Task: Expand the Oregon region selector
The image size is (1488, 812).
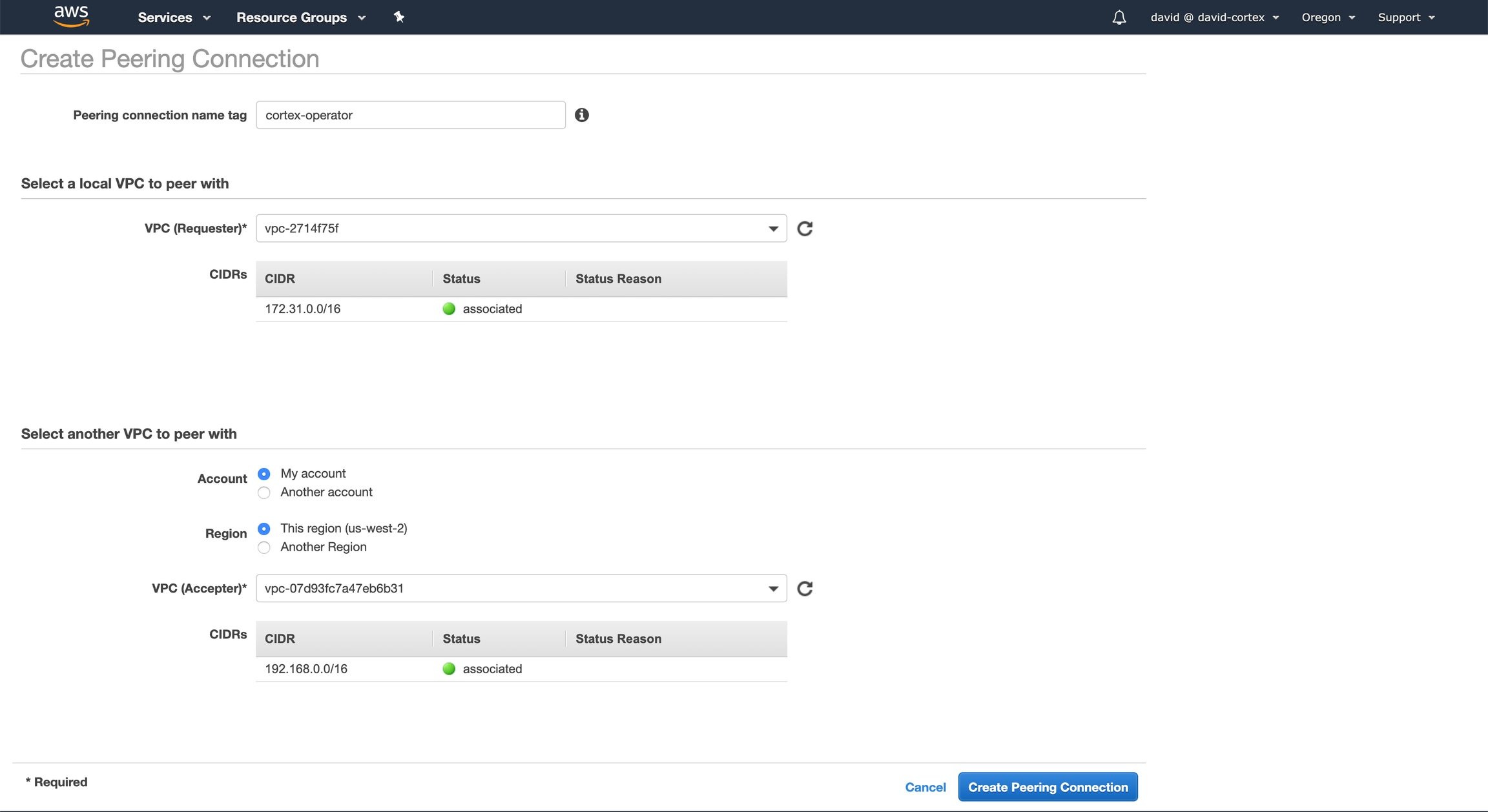Action: [1328, 17]
